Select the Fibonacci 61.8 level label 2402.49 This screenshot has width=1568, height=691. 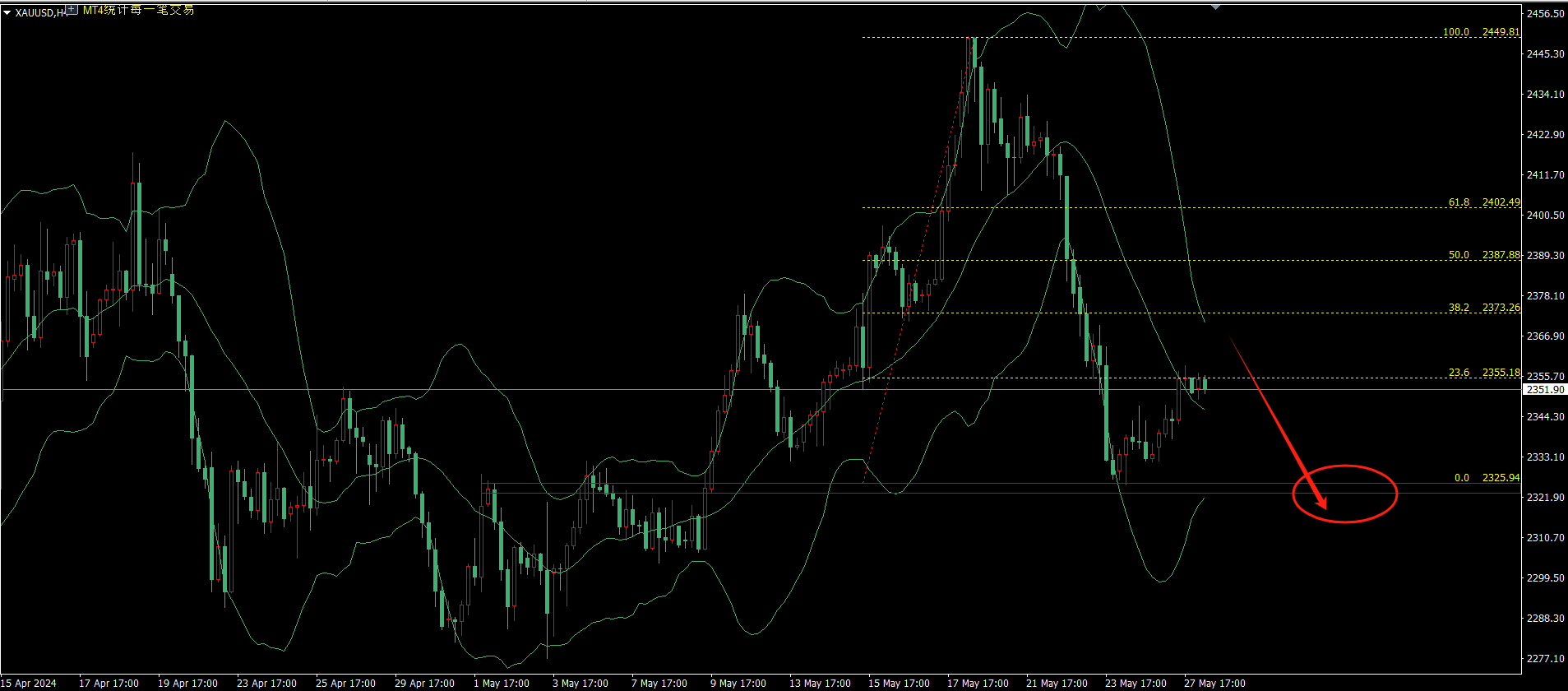1484,202
